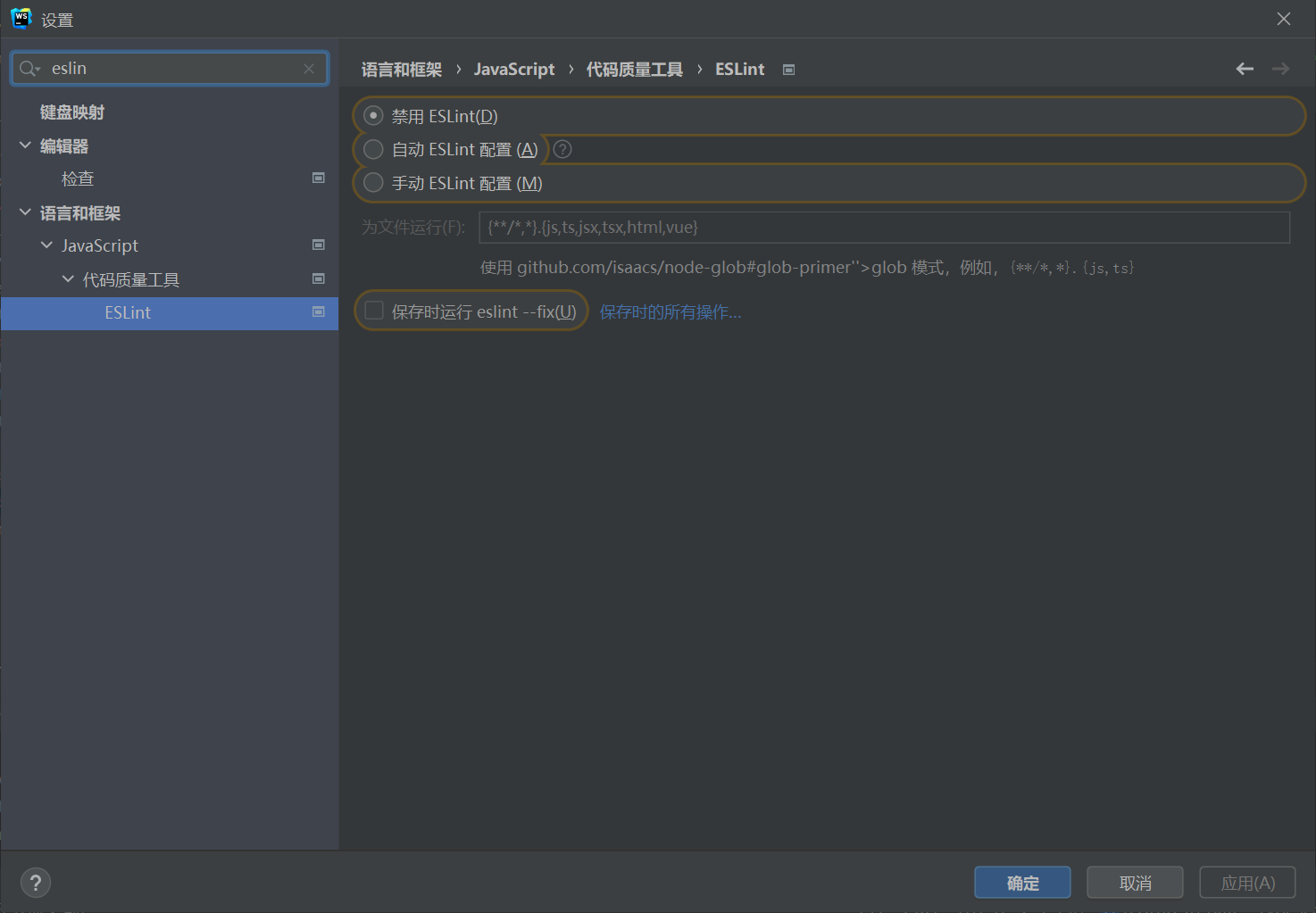Click the project icon on JavaScript row
1316x913 pixels.
(x=318, y=245)
